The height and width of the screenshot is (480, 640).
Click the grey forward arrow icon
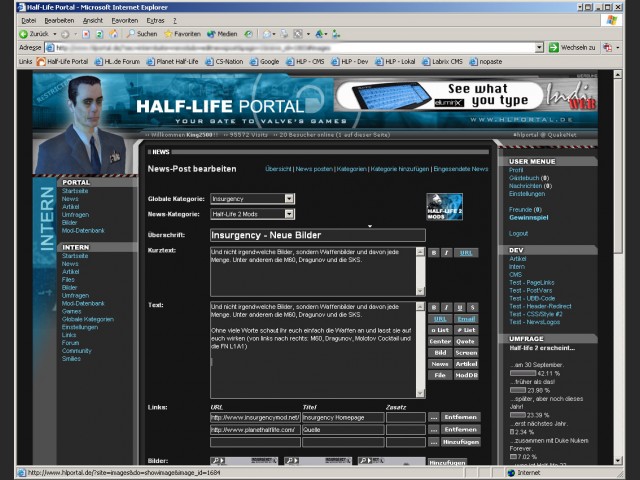(x=65, y=34)
